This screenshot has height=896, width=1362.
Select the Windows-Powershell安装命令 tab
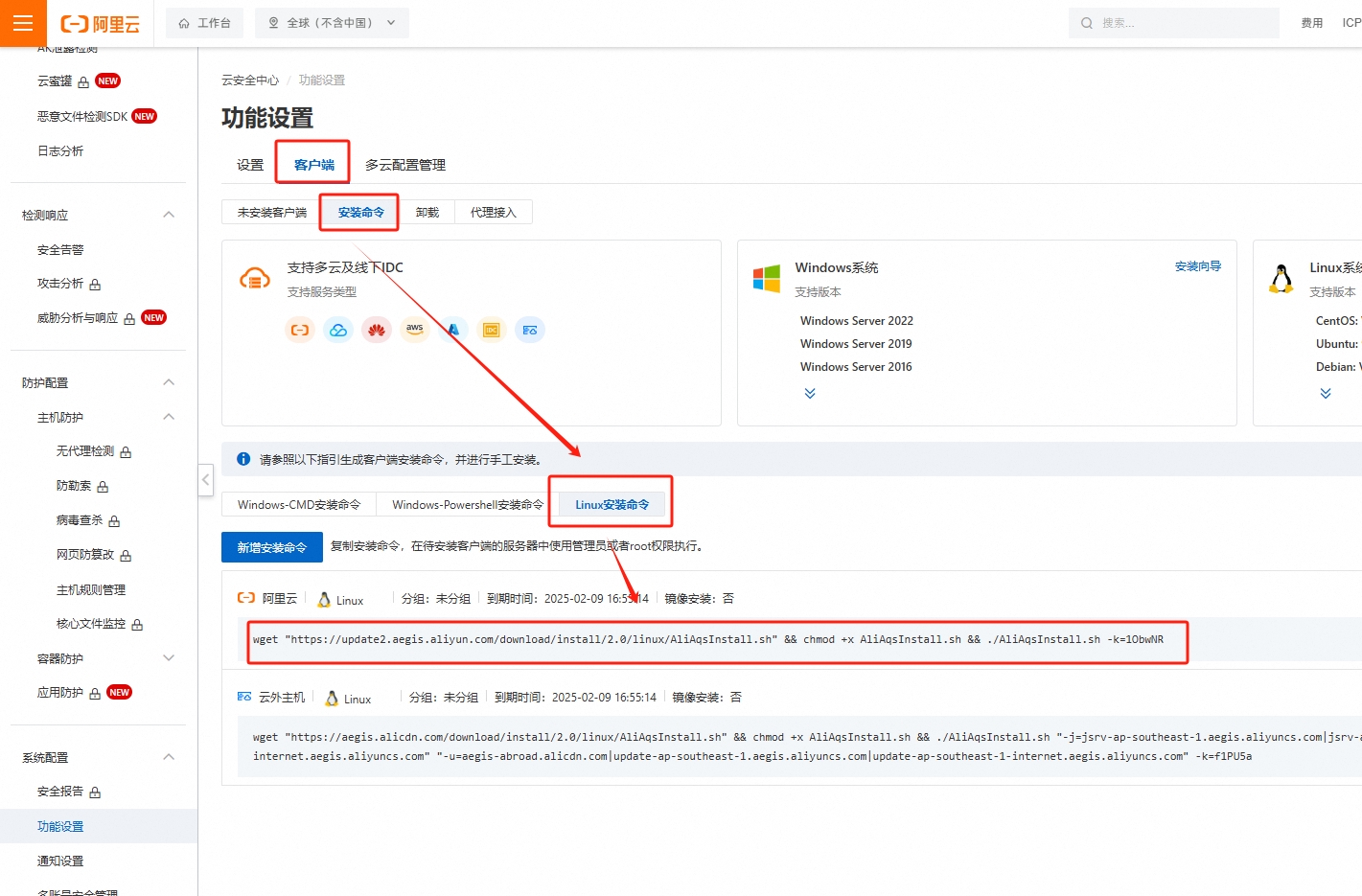coord(467,505)
